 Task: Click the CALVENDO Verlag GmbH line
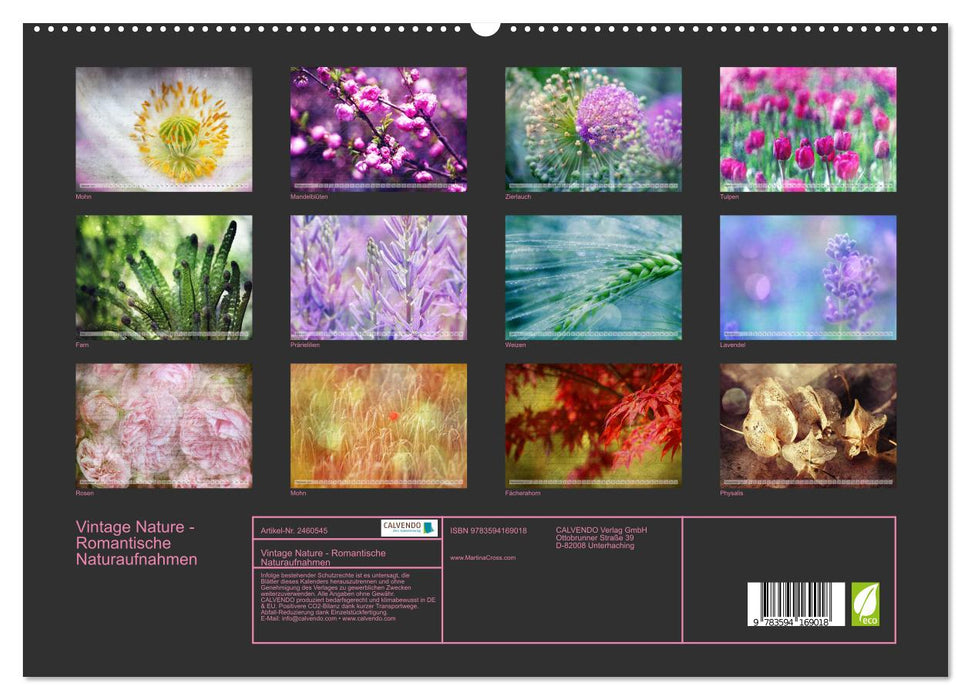[x=601, y=530]
